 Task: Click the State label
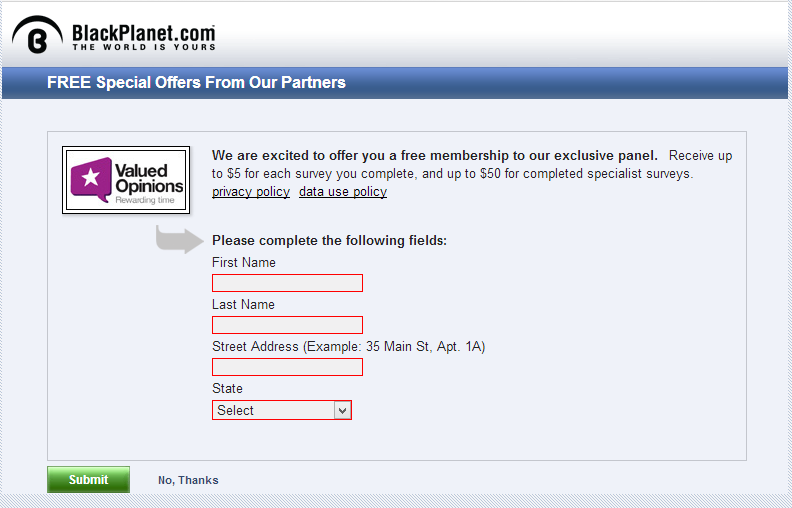click(227, 388)
